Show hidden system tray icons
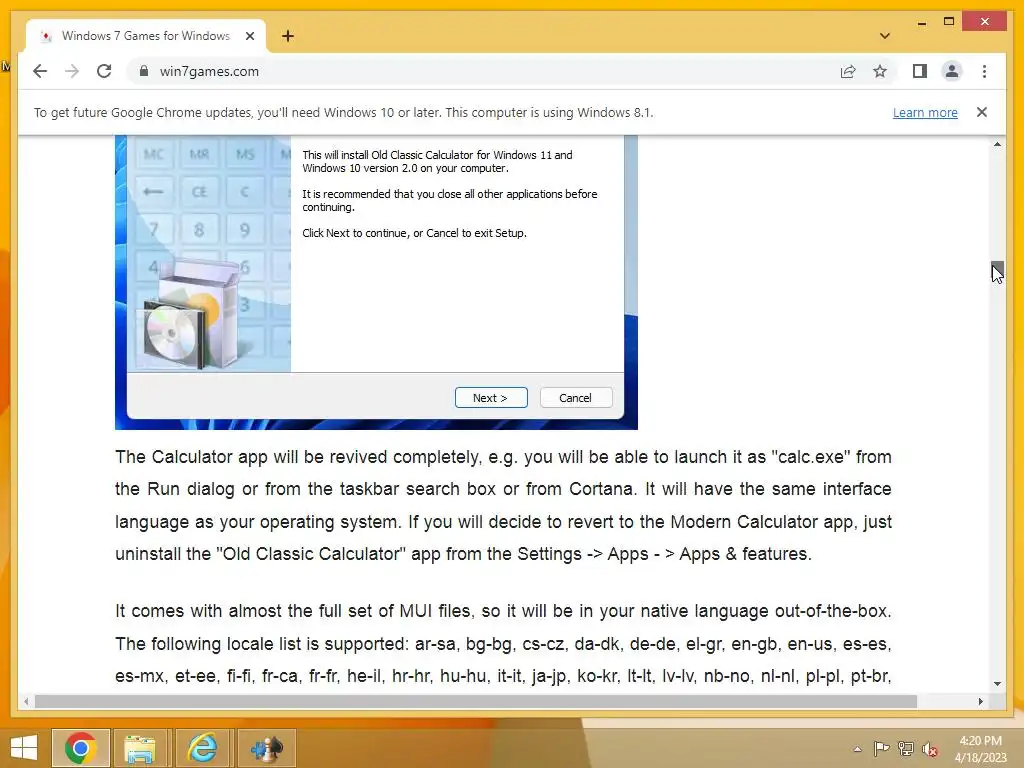Image resolution: width=1024 pixels, height=768 pixels. pos(857,749)
